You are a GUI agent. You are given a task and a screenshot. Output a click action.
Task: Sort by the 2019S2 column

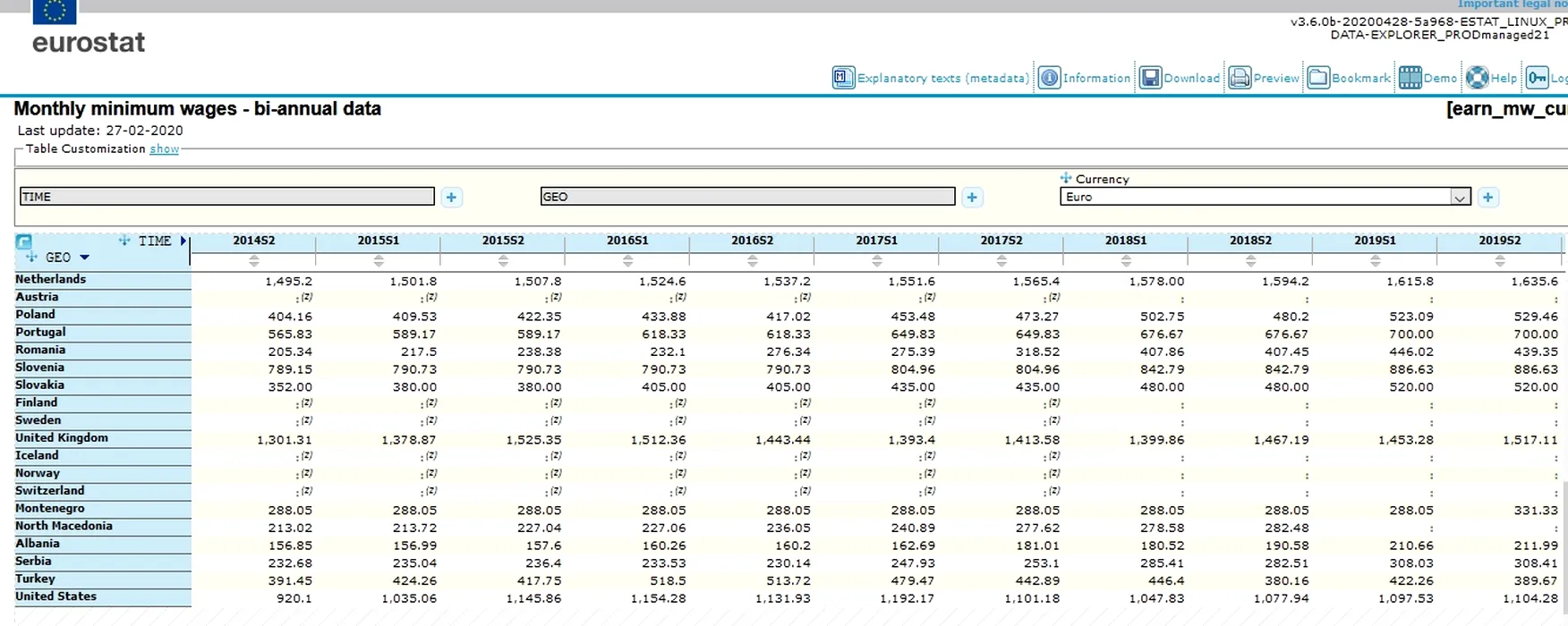[1500, 260]
